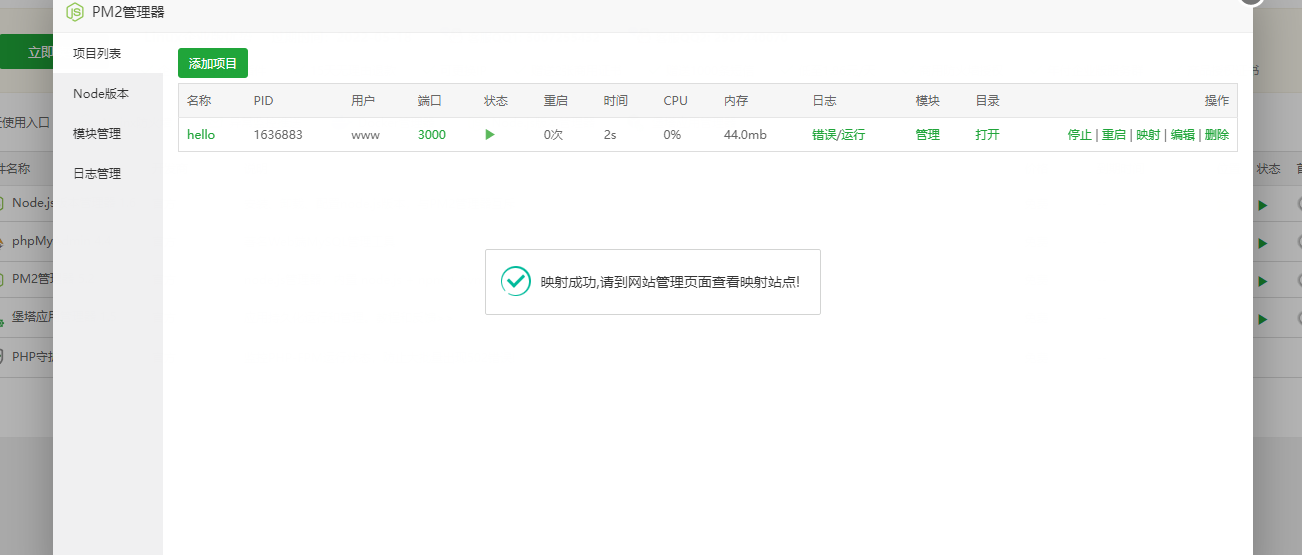Stop the hello project via 停止

click(x=1080, y=134)
